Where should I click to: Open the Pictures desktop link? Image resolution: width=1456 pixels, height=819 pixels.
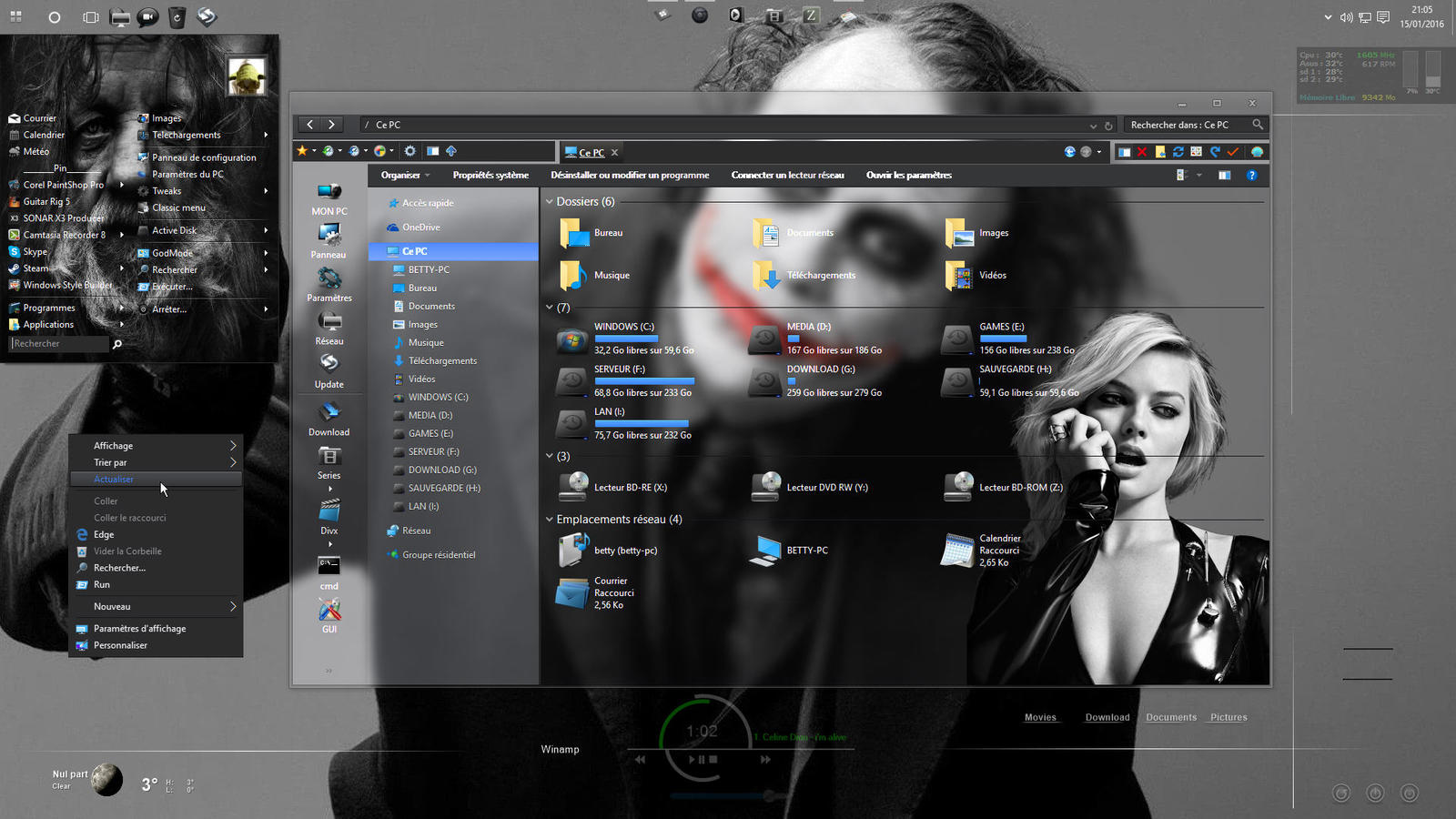(x=1228, y=717)
